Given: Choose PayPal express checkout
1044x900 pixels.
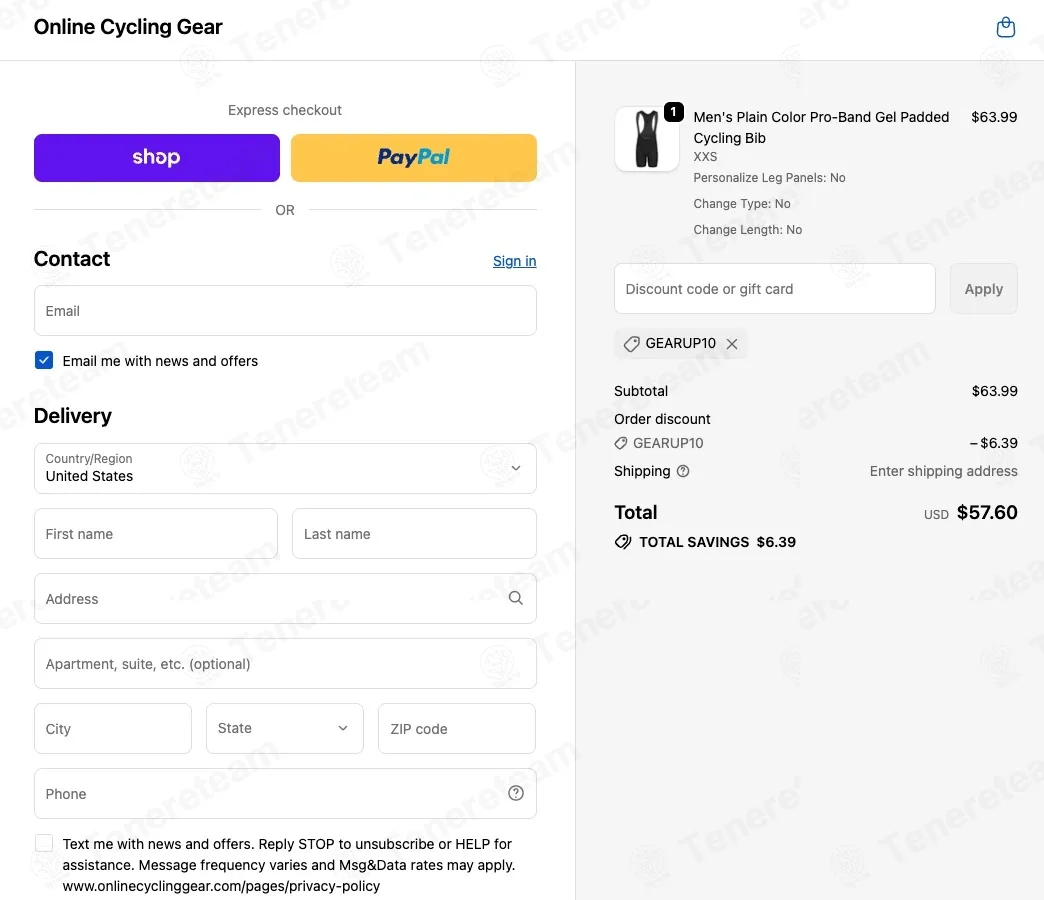Looking at the screenshot, I should 413,158.
